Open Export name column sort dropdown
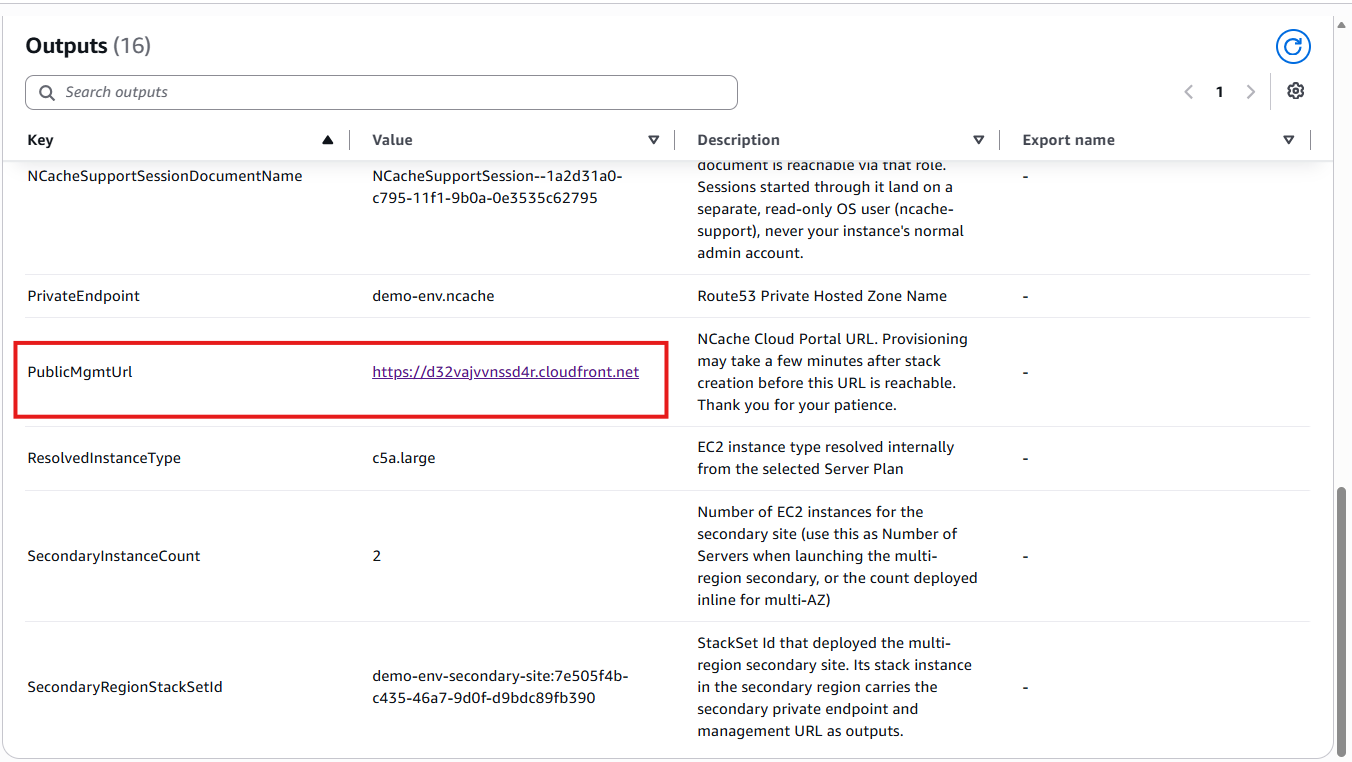Viewport: 1352px width, 762px height. (x=1288, y=140)
